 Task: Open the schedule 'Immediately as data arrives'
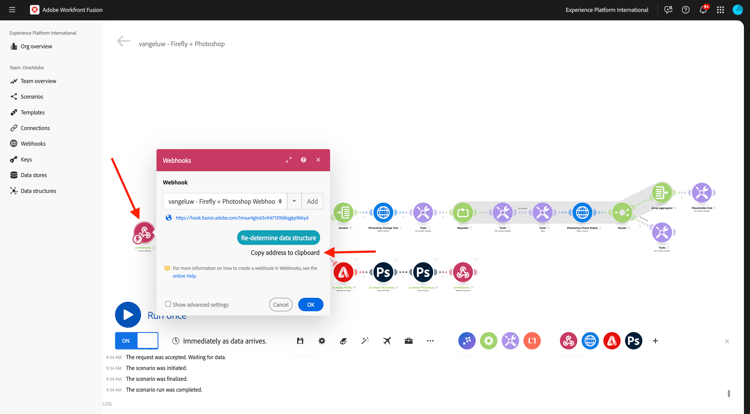219,341
